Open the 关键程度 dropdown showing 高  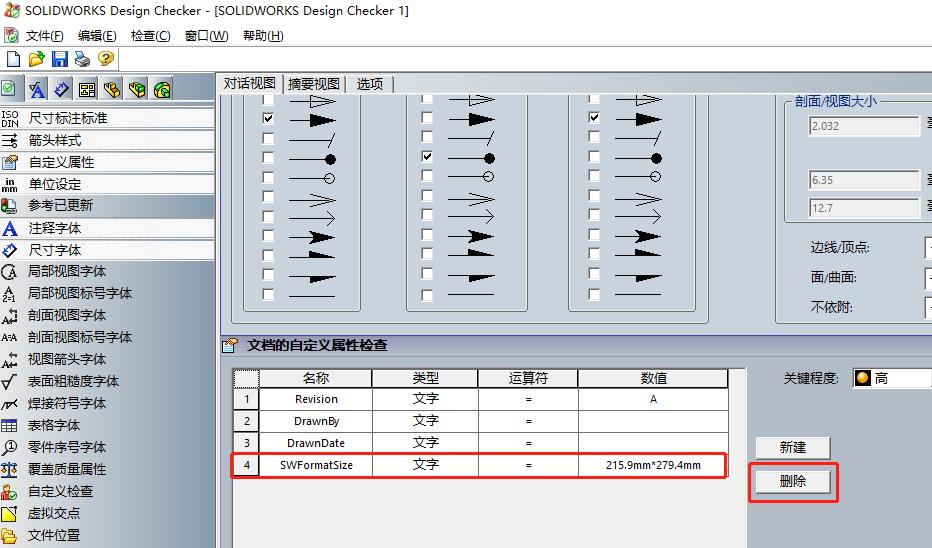coord(892,378)
